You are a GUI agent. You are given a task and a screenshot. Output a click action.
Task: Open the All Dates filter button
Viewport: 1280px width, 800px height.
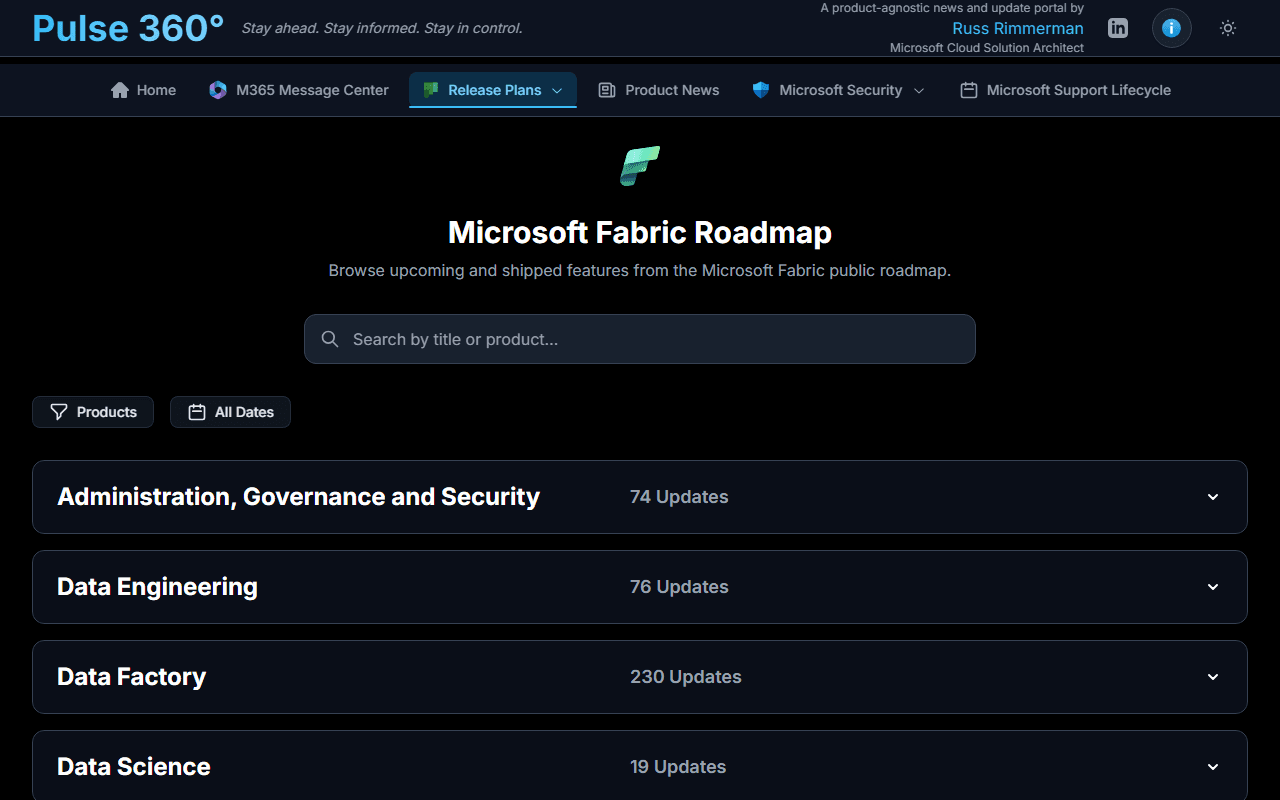coord(230,412)
